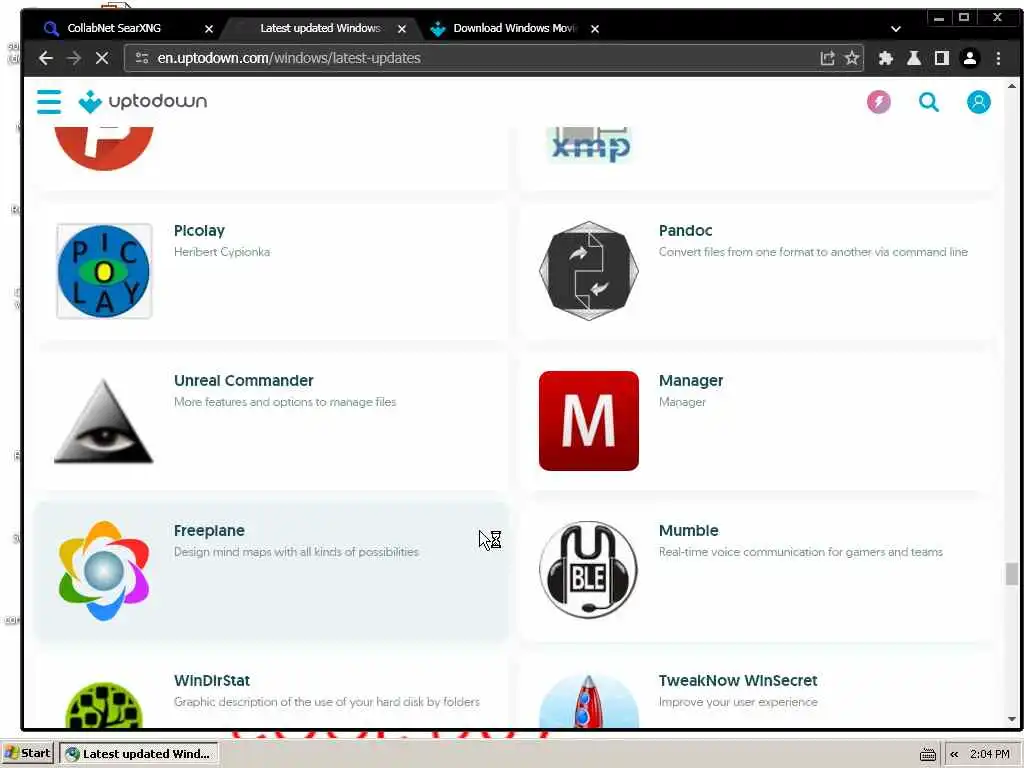1024x768 pixels.
Task: Expand the tab search dropdown arrow
Action: coord(895,29)
